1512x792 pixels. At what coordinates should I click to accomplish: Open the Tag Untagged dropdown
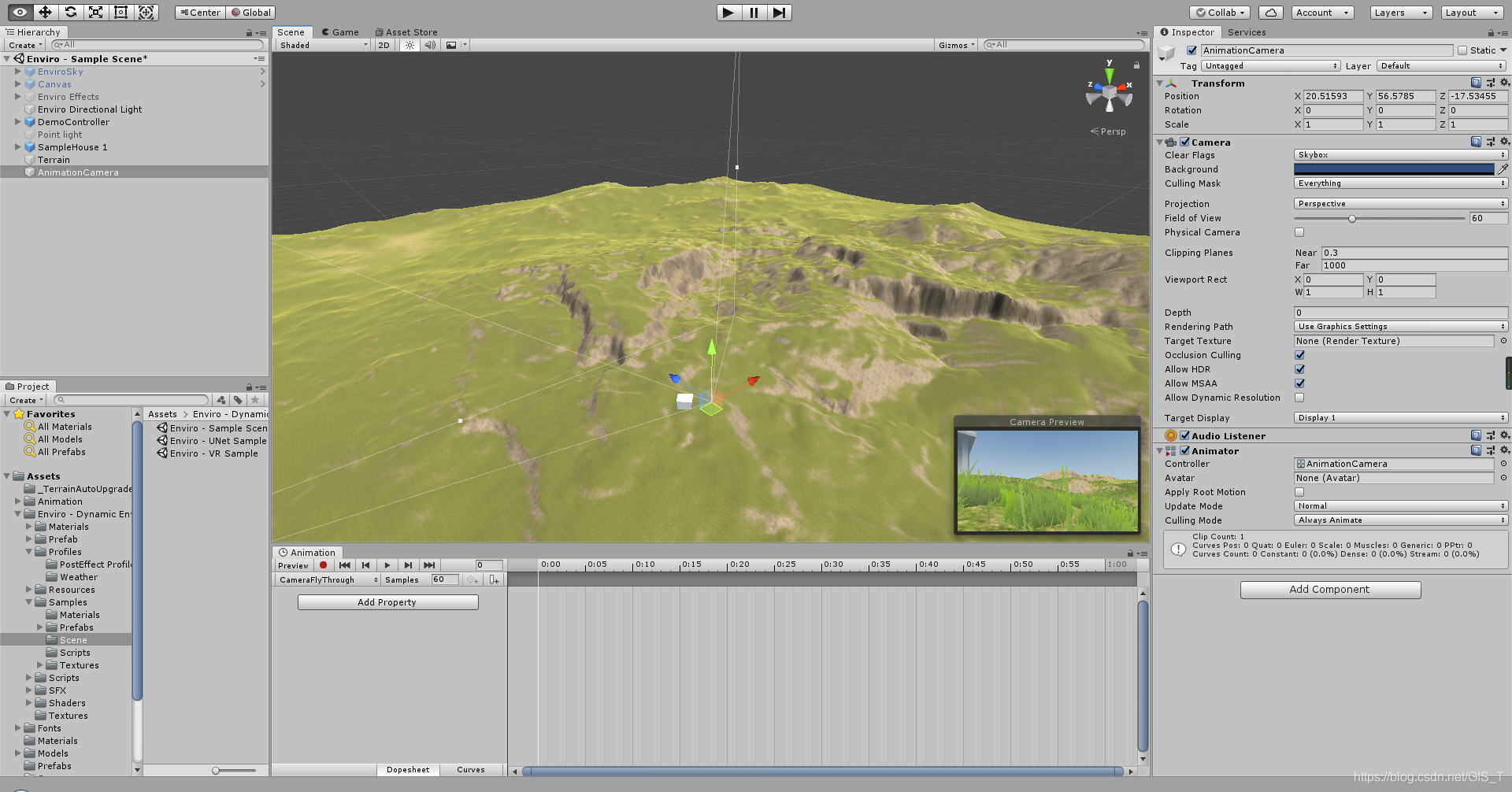tap(1271, 66)
